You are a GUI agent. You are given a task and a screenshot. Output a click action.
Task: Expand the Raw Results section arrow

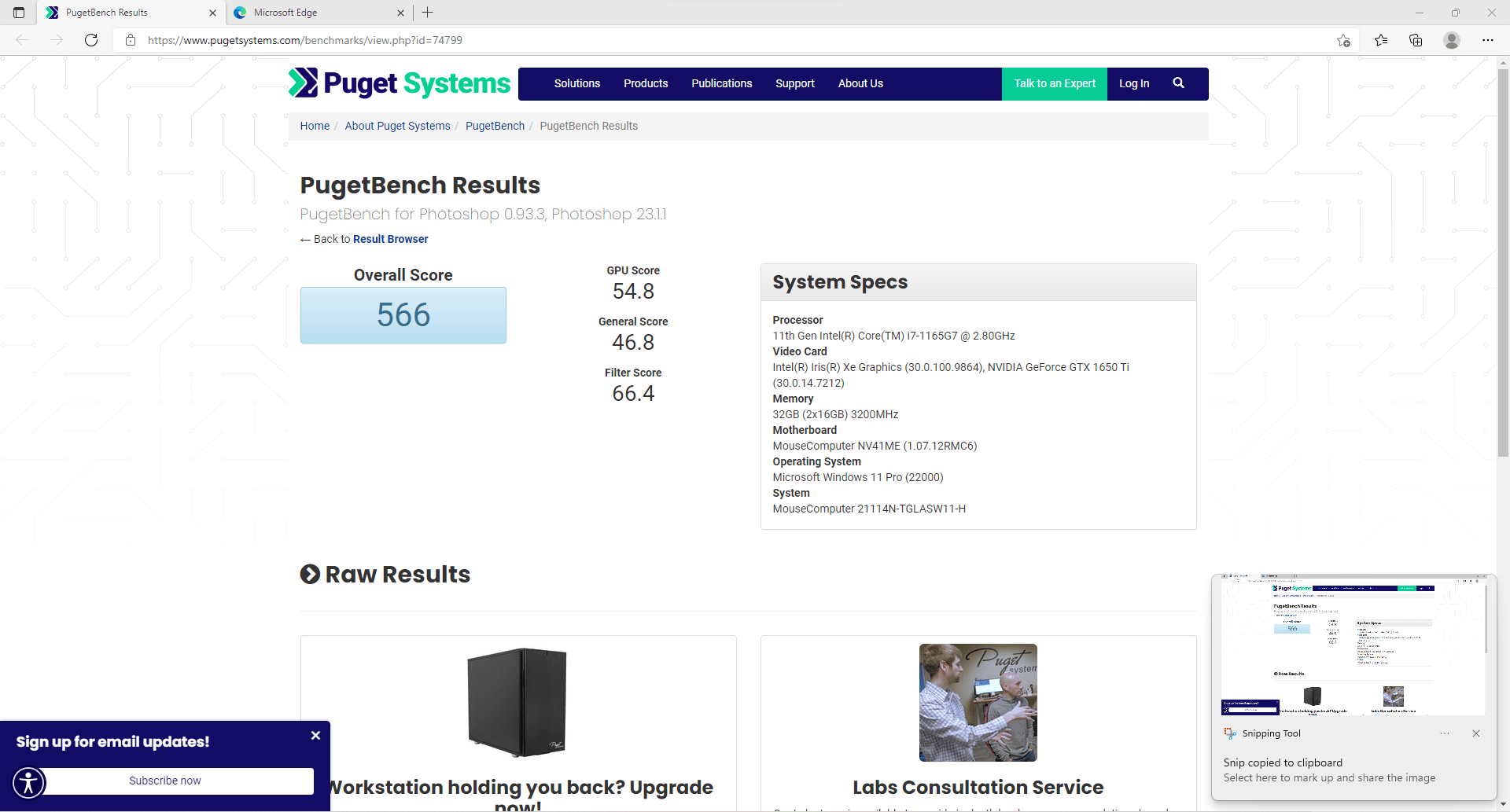point(310,575)
